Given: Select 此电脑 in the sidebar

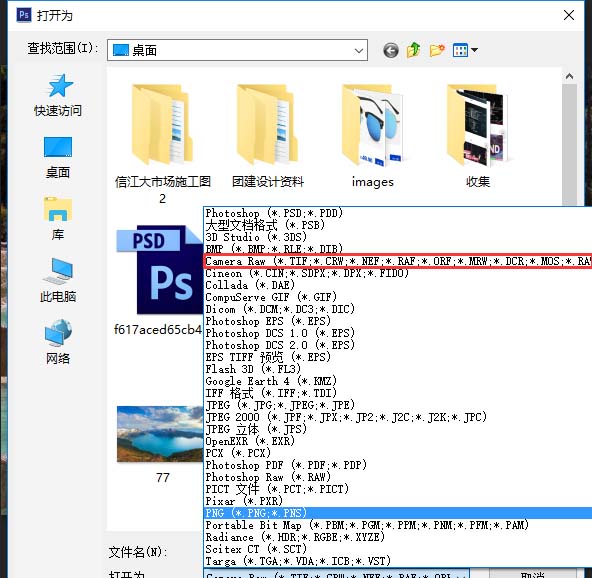Looking at the screenshot, I should point(58,280).
